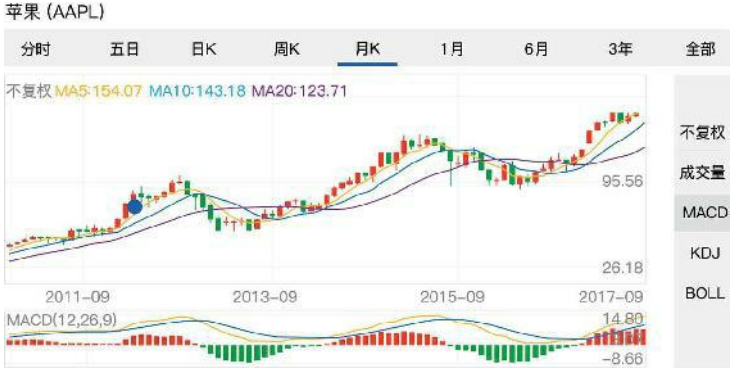This screenshot has width=732, height=368.
Task: Click the 14.80 MACD axis value
Action: coord(622,319)
